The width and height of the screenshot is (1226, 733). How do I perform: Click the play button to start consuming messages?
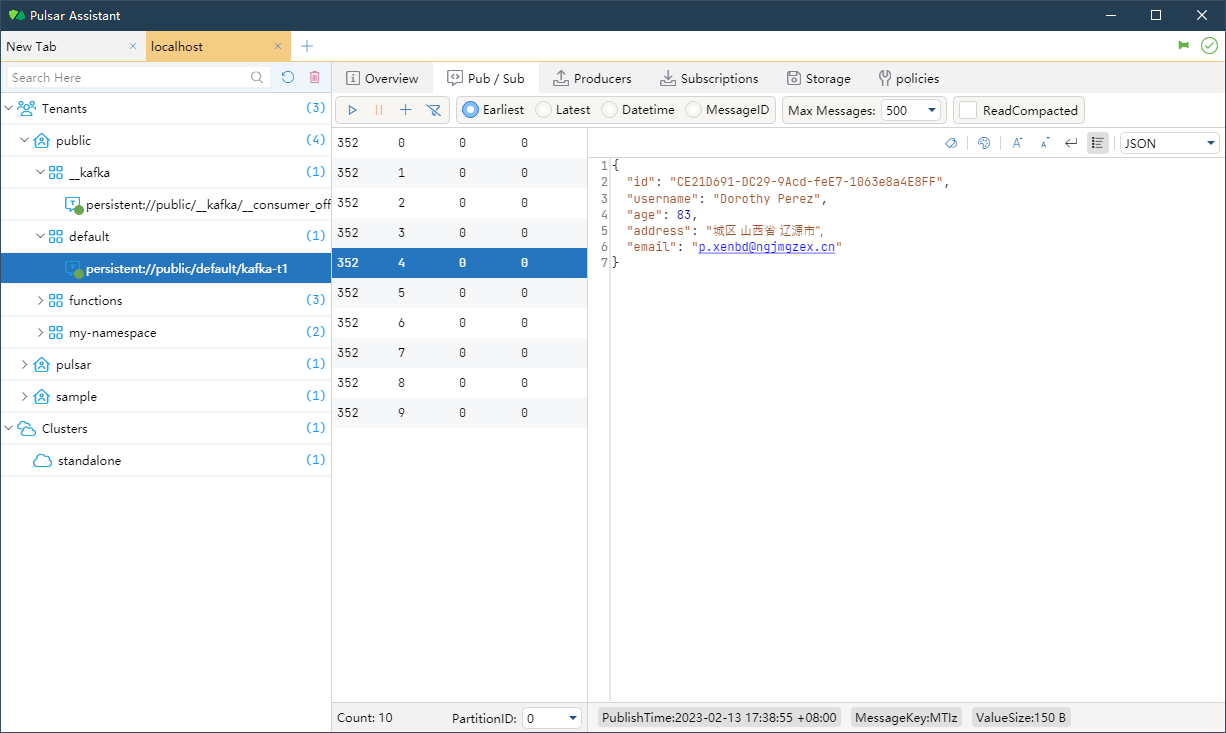coord(352,110)
